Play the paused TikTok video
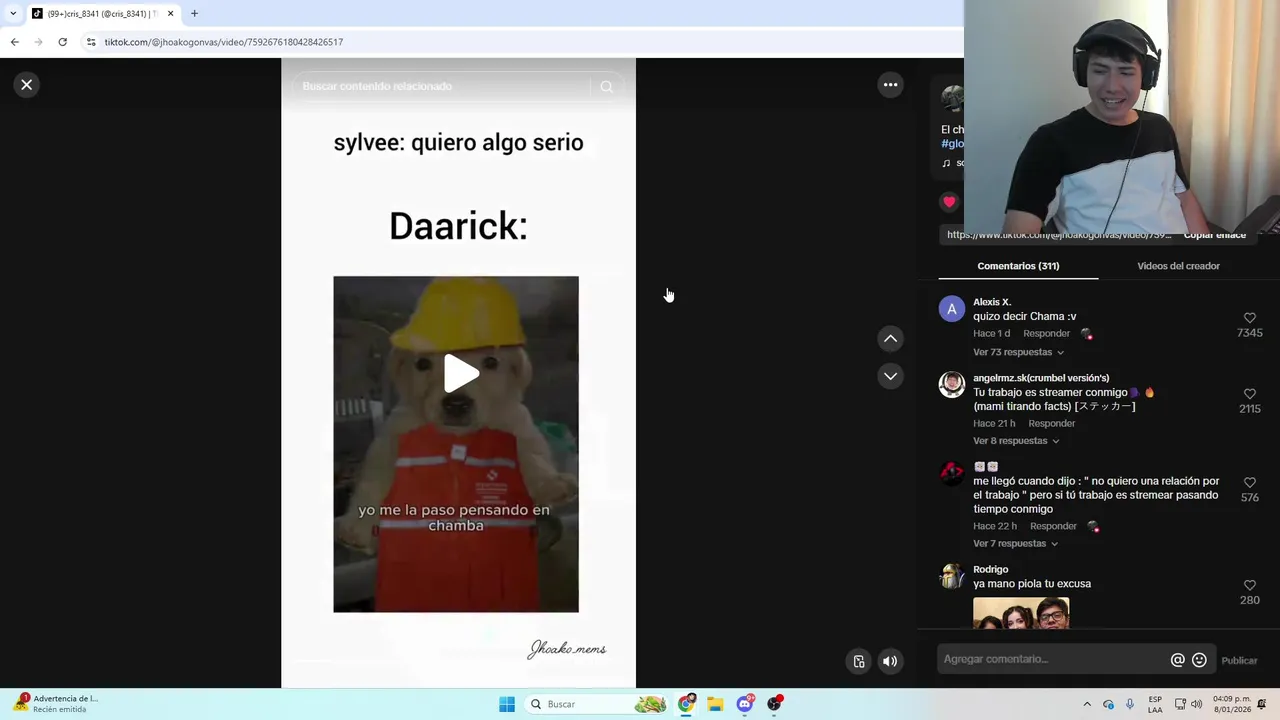The width and height of the screenshot is (1280, 720). pyautogui.click(x=460, y=374)
